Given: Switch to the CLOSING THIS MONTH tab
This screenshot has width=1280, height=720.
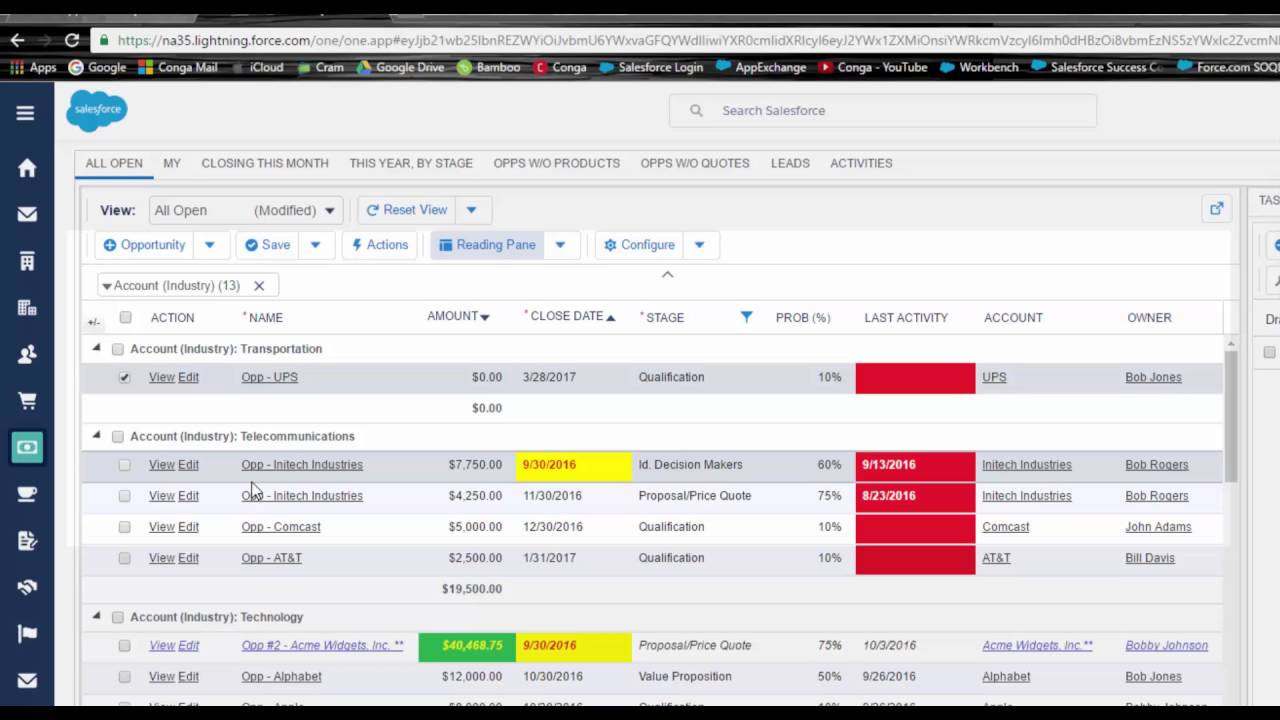Looking at the screenshot, I should point(265,163).
